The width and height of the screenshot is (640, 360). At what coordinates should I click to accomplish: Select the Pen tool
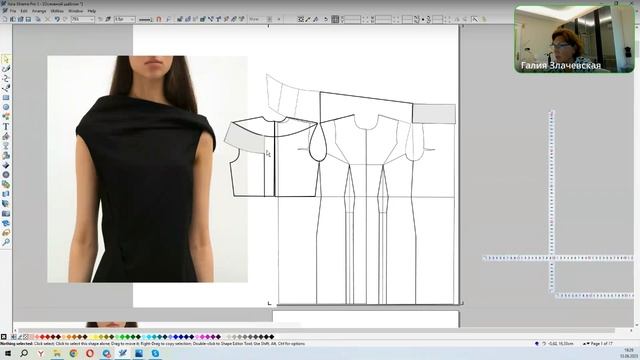[6, 88]
